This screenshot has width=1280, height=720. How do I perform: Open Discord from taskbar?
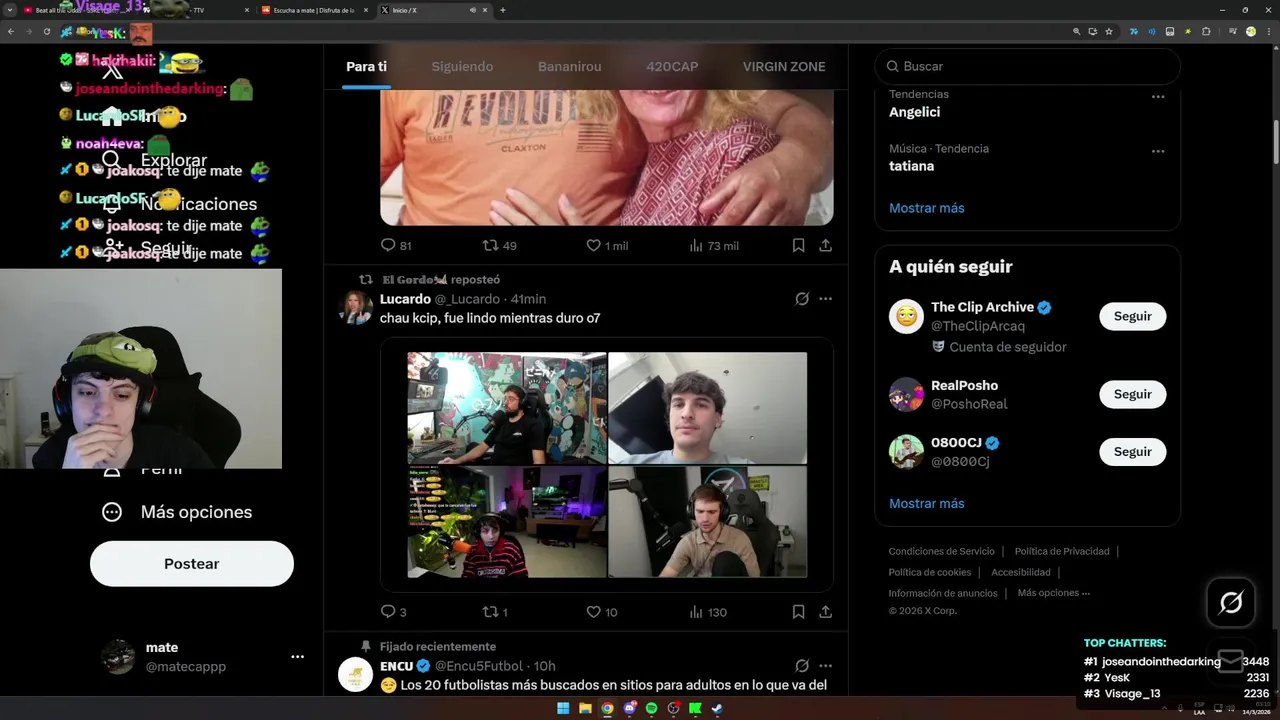point(629,709)
